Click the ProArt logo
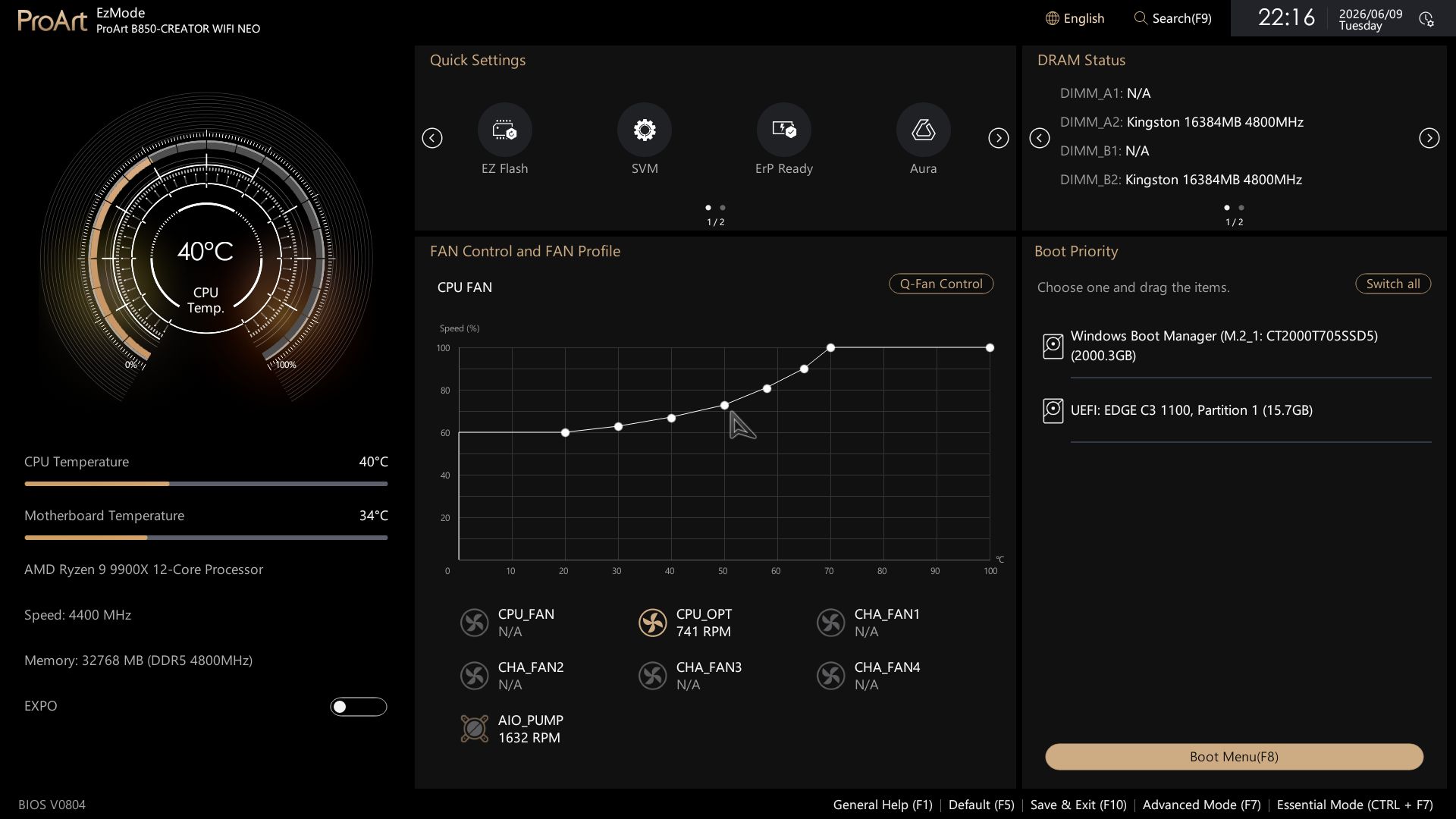Screen dimensions: 1456x819 [x=52, y=20]
